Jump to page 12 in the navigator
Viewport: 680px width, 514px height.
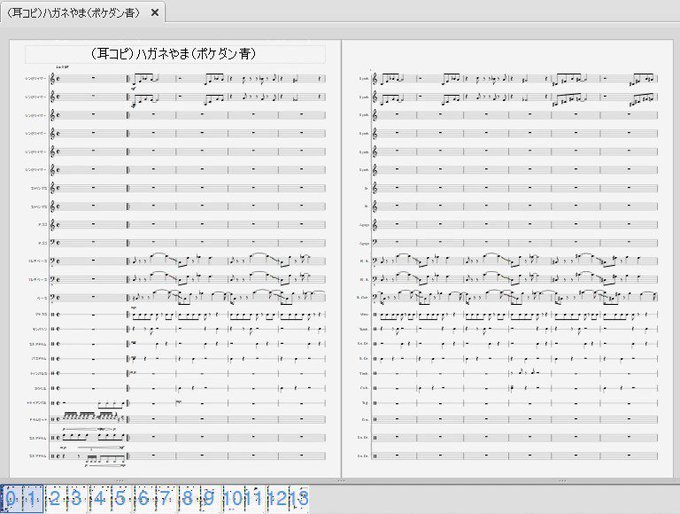point(277,498)
